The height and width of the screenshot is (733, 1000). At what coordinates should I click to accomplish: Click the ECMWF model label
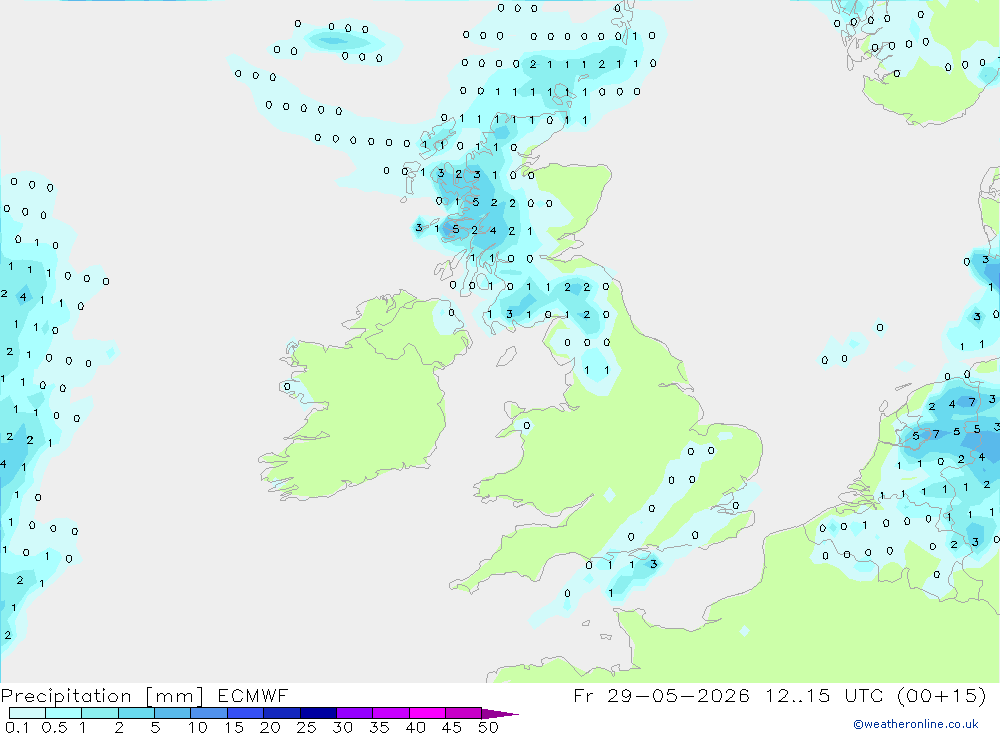[x=253, y=696]
